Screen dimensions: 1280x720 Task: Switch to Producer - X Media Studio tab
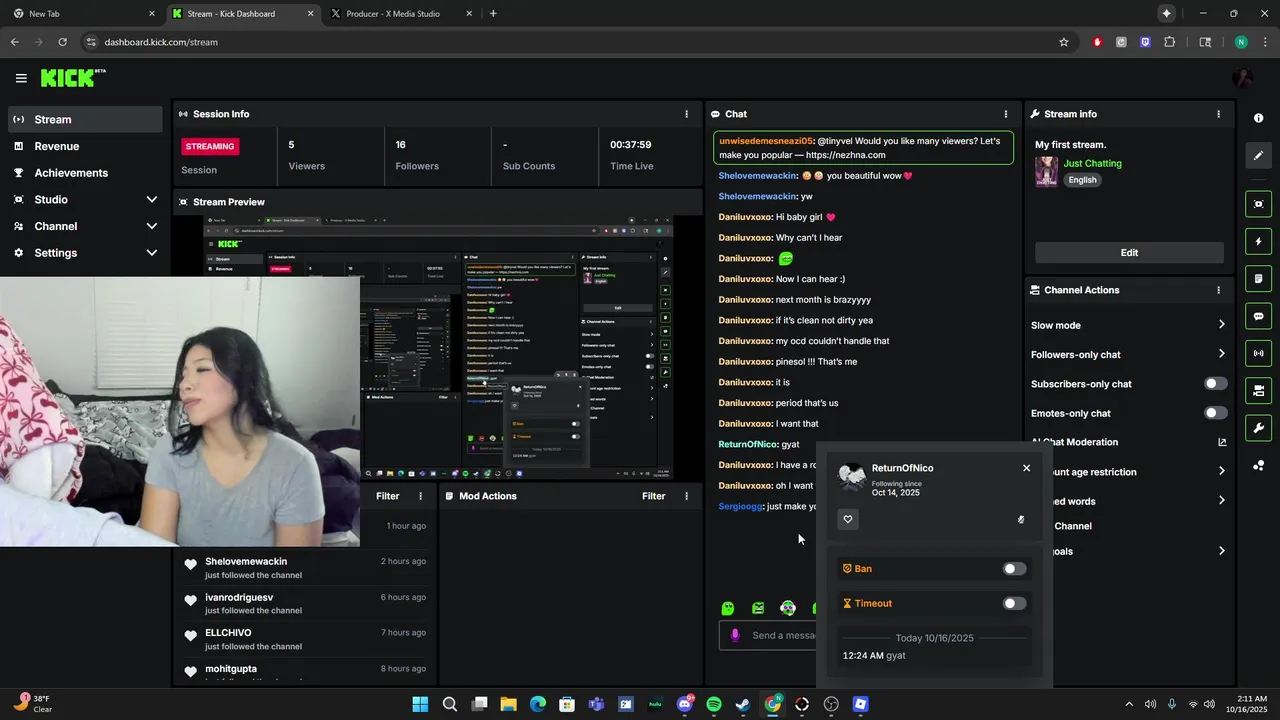(400, 14)
